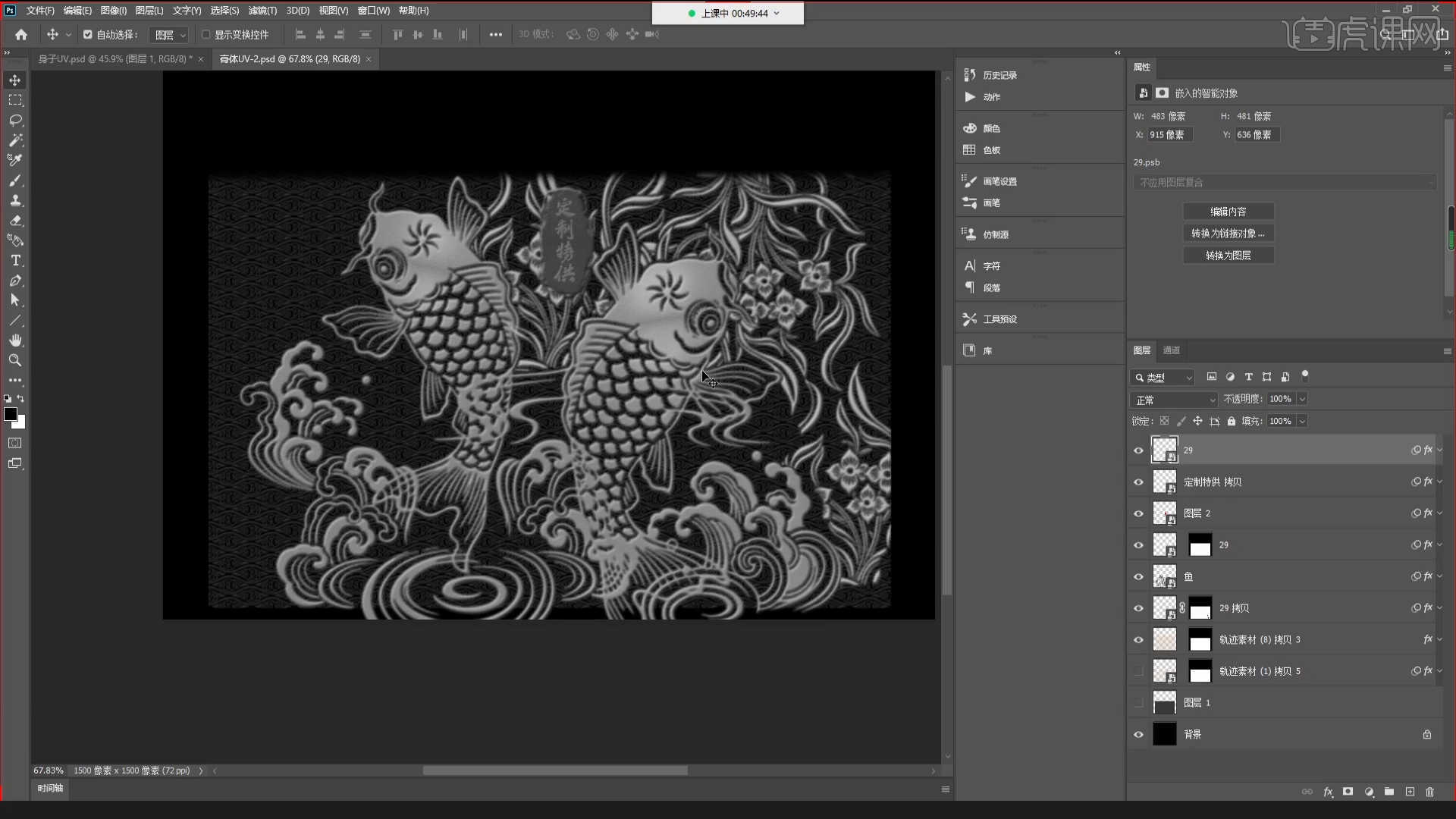Screen dimensions: 1456x819
Task: Click the create new layer icon
Action: click(1410, 792)
